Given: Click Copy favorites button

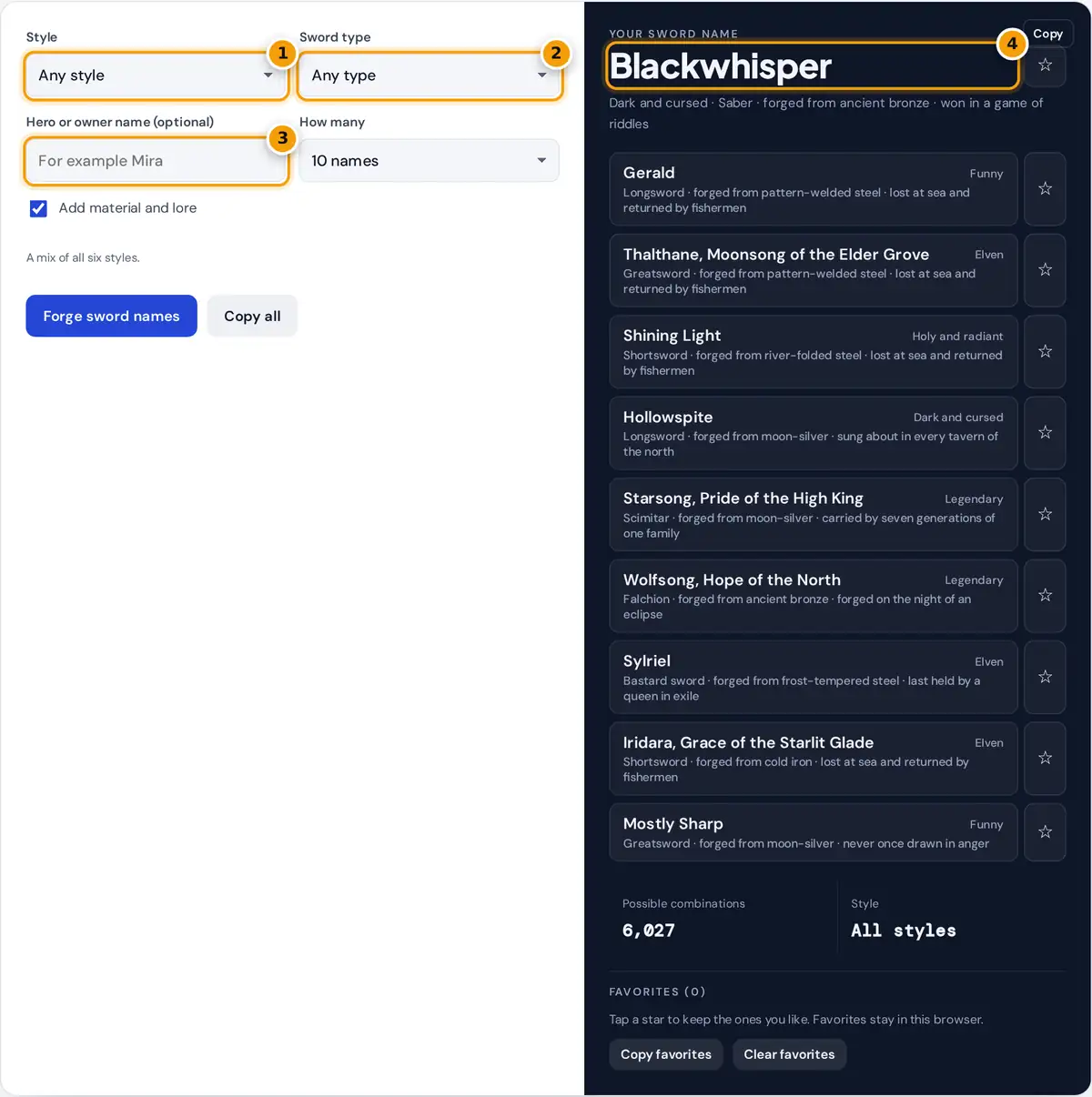Looking at the screenshot, I should point(666,1054).
